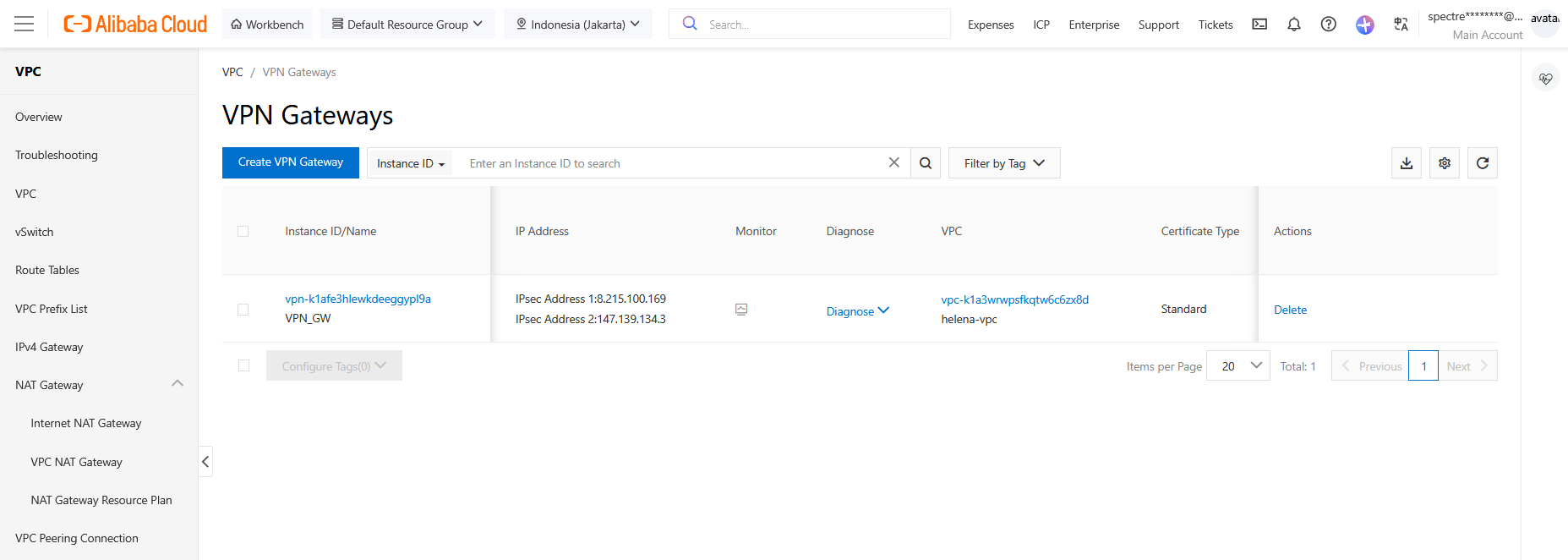Open the notifications bell
This screenshot has width=1568, height=560.
[x=1293, y=25]
